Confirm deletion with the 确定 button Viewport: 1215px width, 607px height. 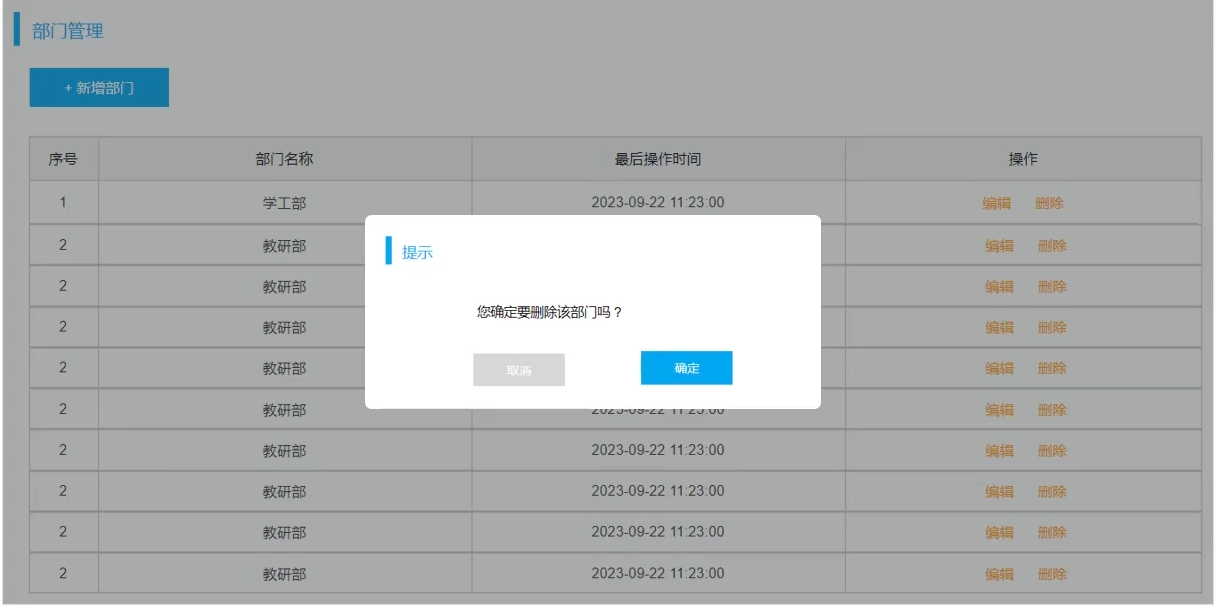(686, 368)
